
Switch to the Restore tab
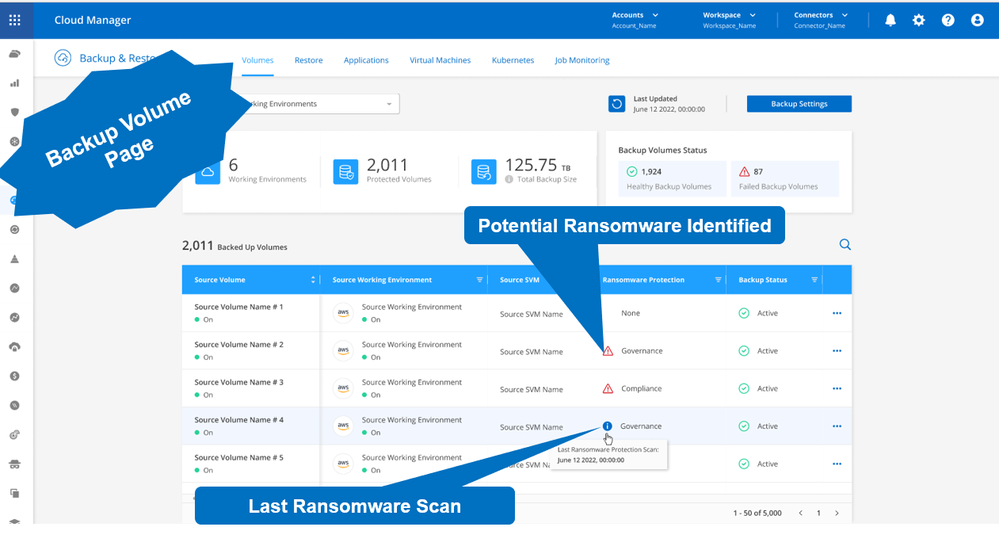308,60
